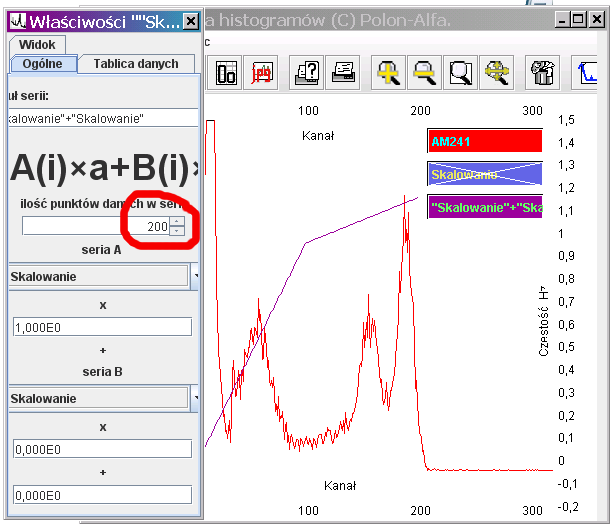Toggle the AM241 series legend entry
Screen dimensions: 612x531
click(485, 142)
